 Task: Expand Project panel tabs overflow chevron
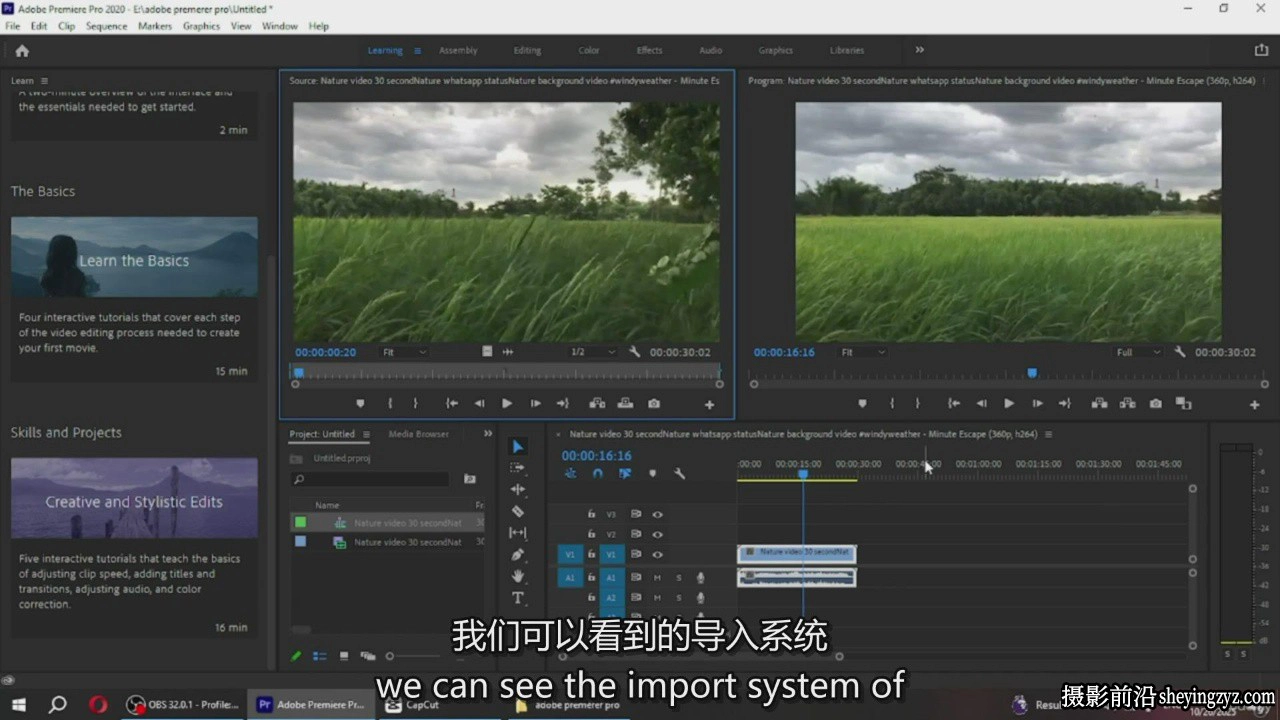488,434
